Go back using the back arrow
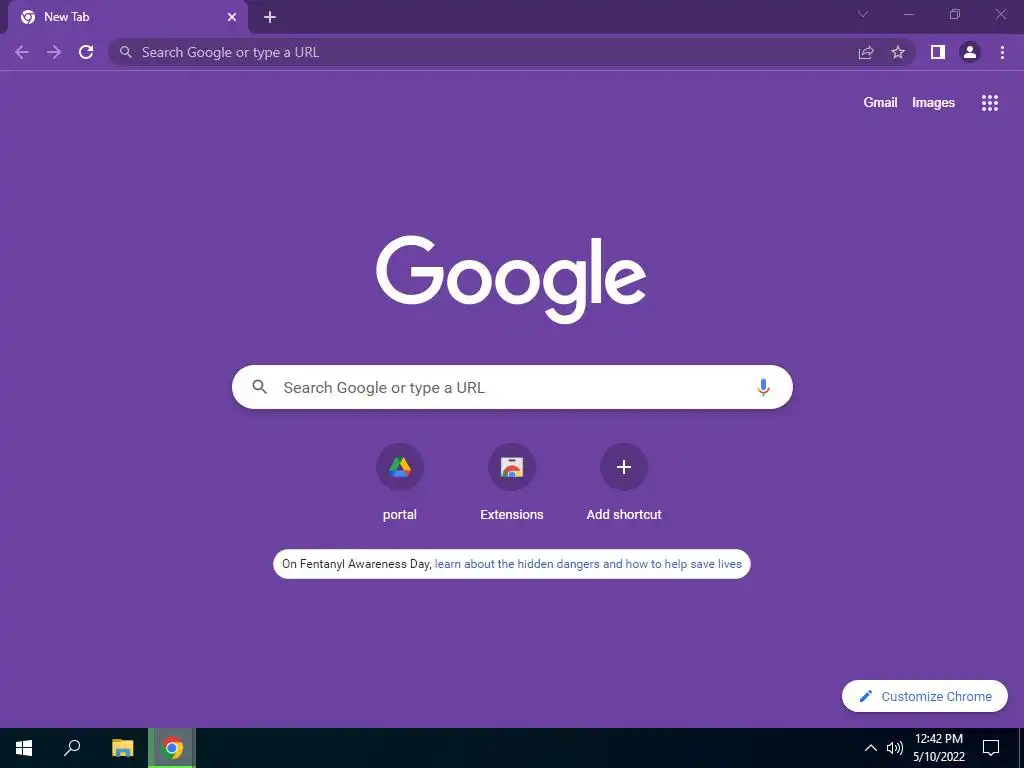The height and width of the screenshot is (768, 1024). pyautogui.click(x=22, y=52)
